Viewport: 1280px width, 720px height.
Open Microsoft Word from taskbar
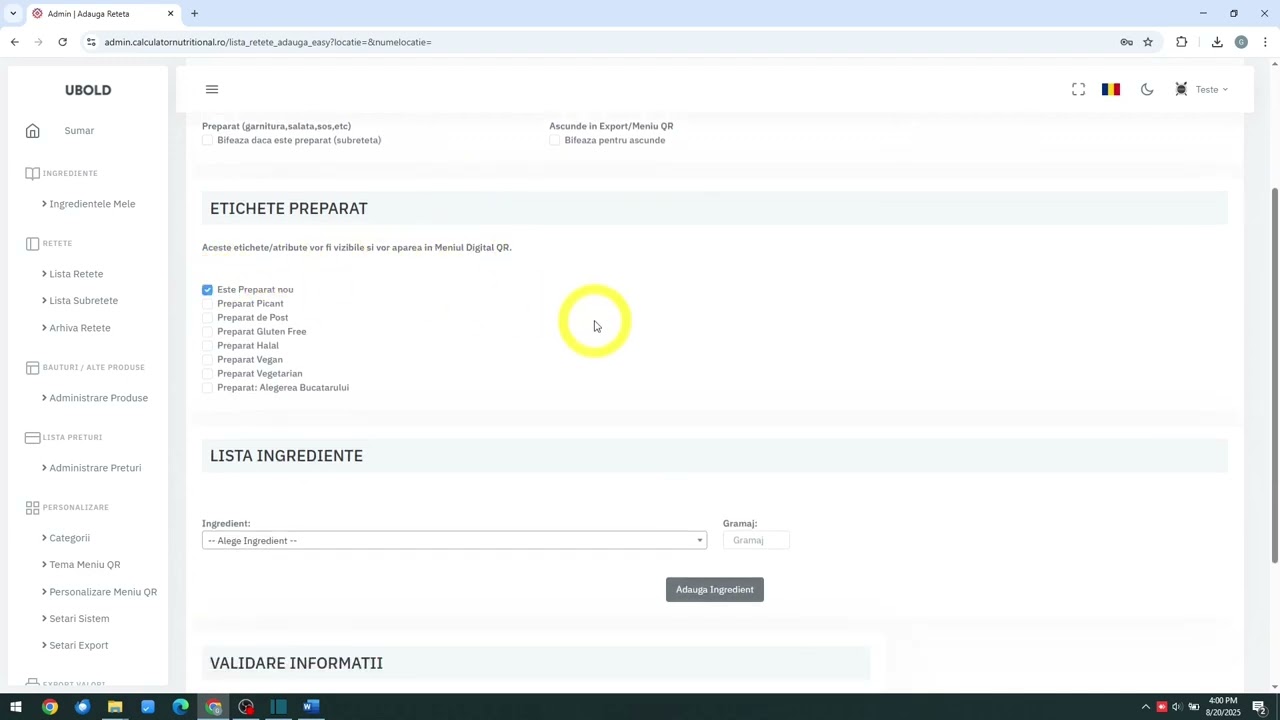311,707
